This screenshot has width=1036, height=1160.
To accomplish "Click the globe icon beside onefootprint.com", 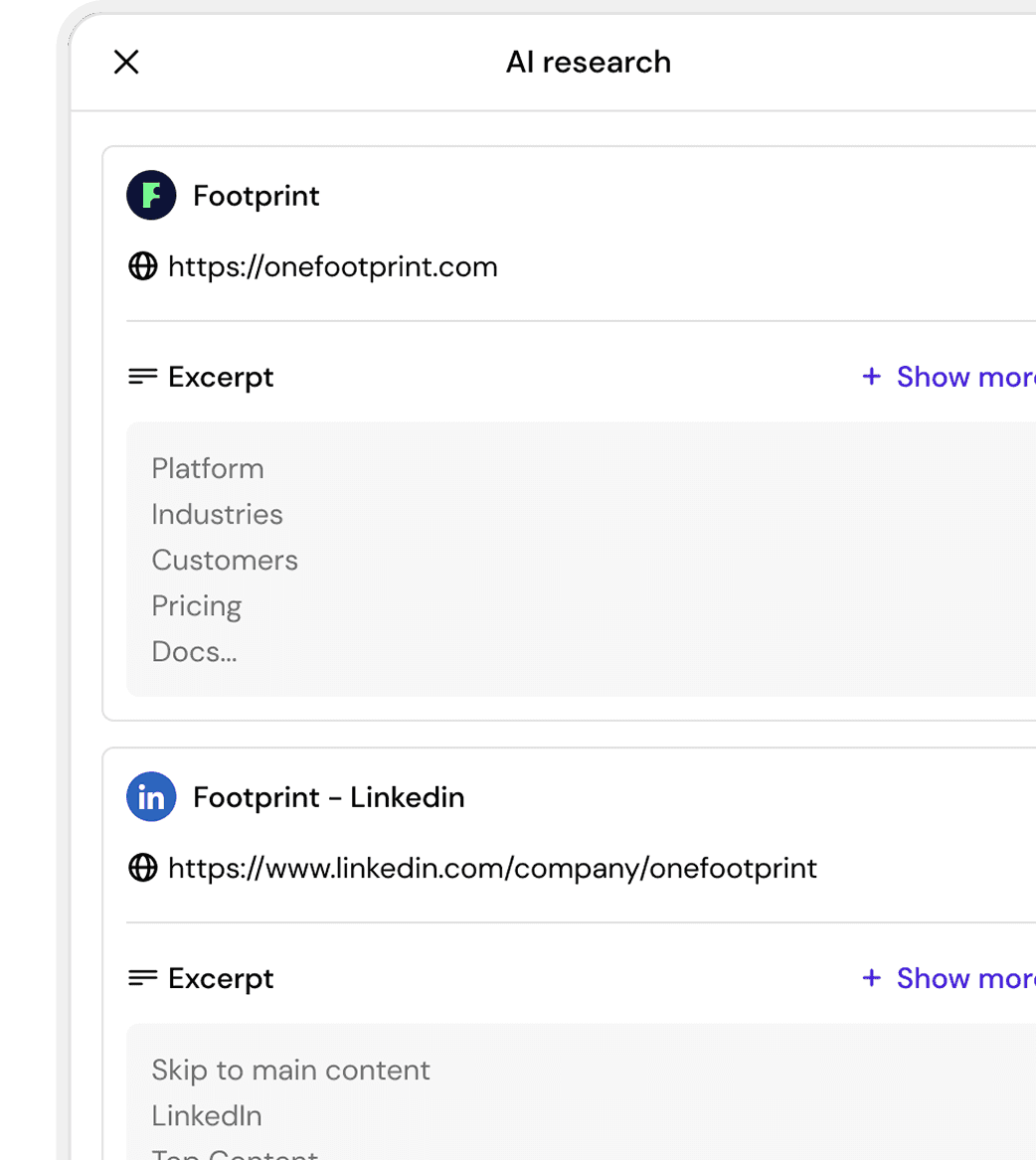I will pyautogui.click(x=143, y=266).
